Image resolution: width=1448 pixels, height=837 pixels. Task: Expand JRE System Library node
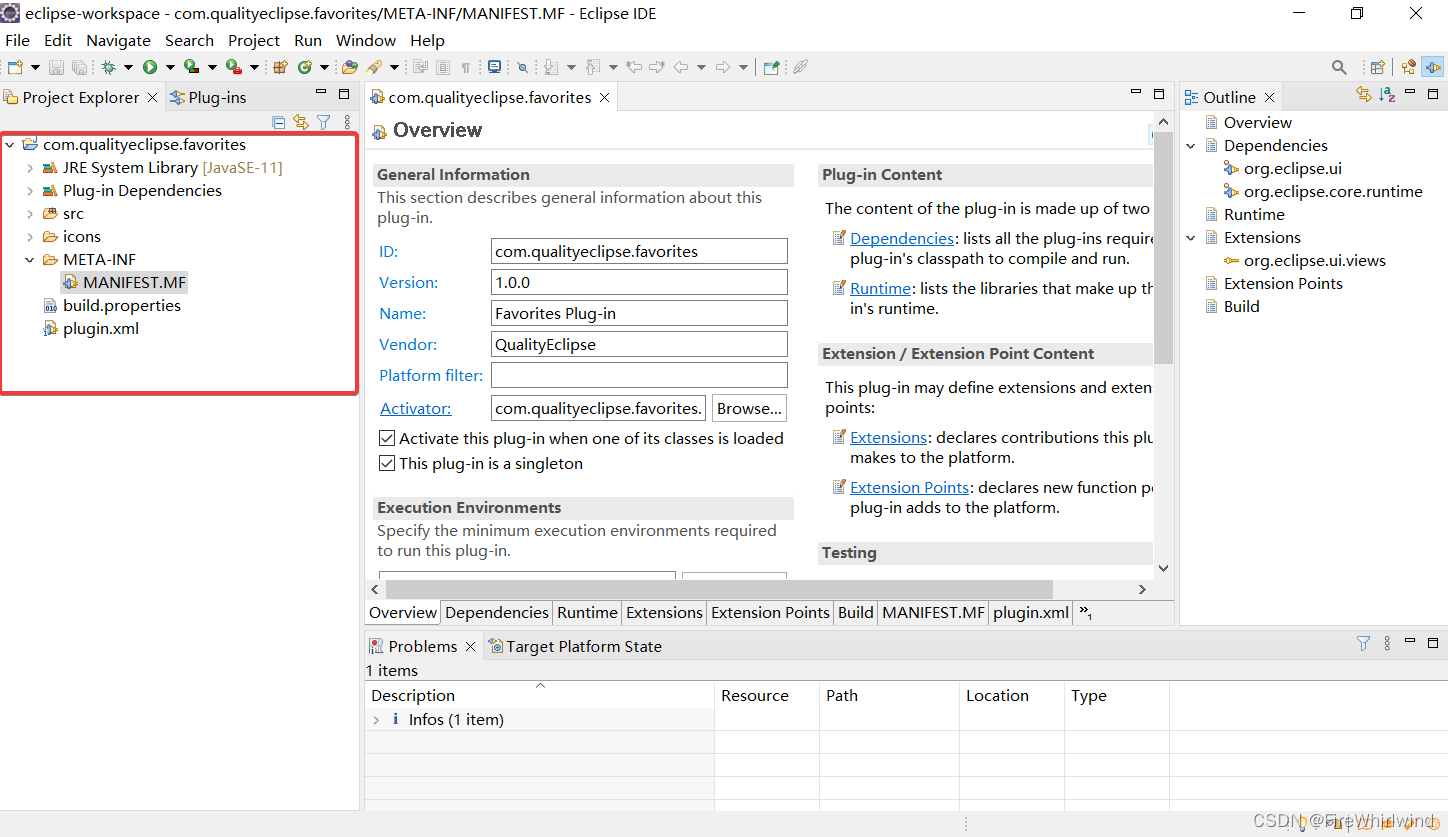(x=30, y=168)
